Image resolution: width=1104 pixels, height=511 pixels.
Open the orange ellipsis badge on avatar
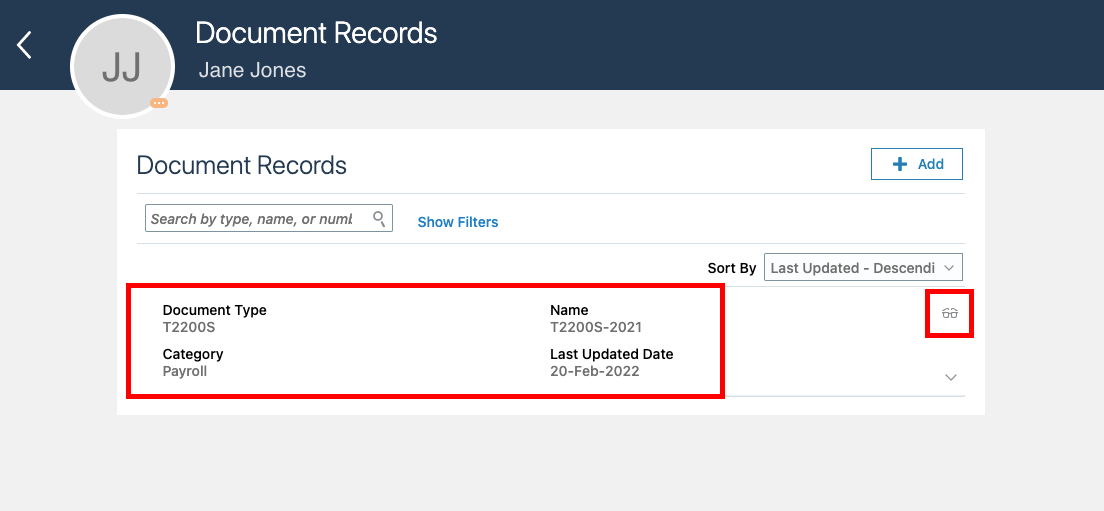coord(159,103)
